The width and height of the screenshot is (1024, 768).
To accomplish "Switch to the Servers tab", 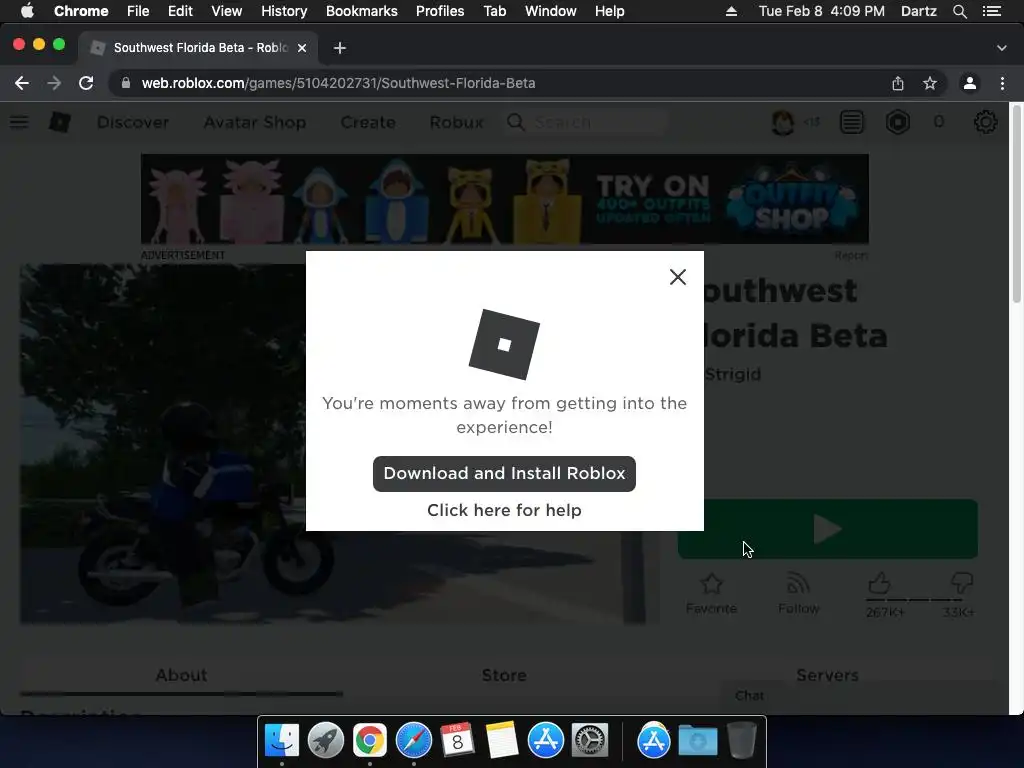I will 827,675.
